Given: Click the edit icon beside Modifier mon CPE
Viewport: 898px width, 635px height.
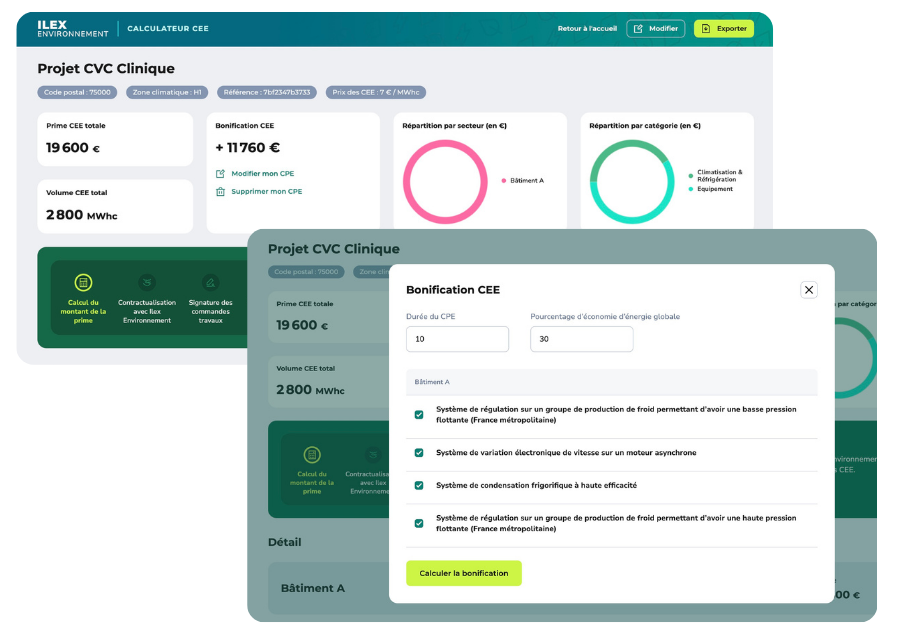Looking at the screenshot, I should [x=220, y=174].
